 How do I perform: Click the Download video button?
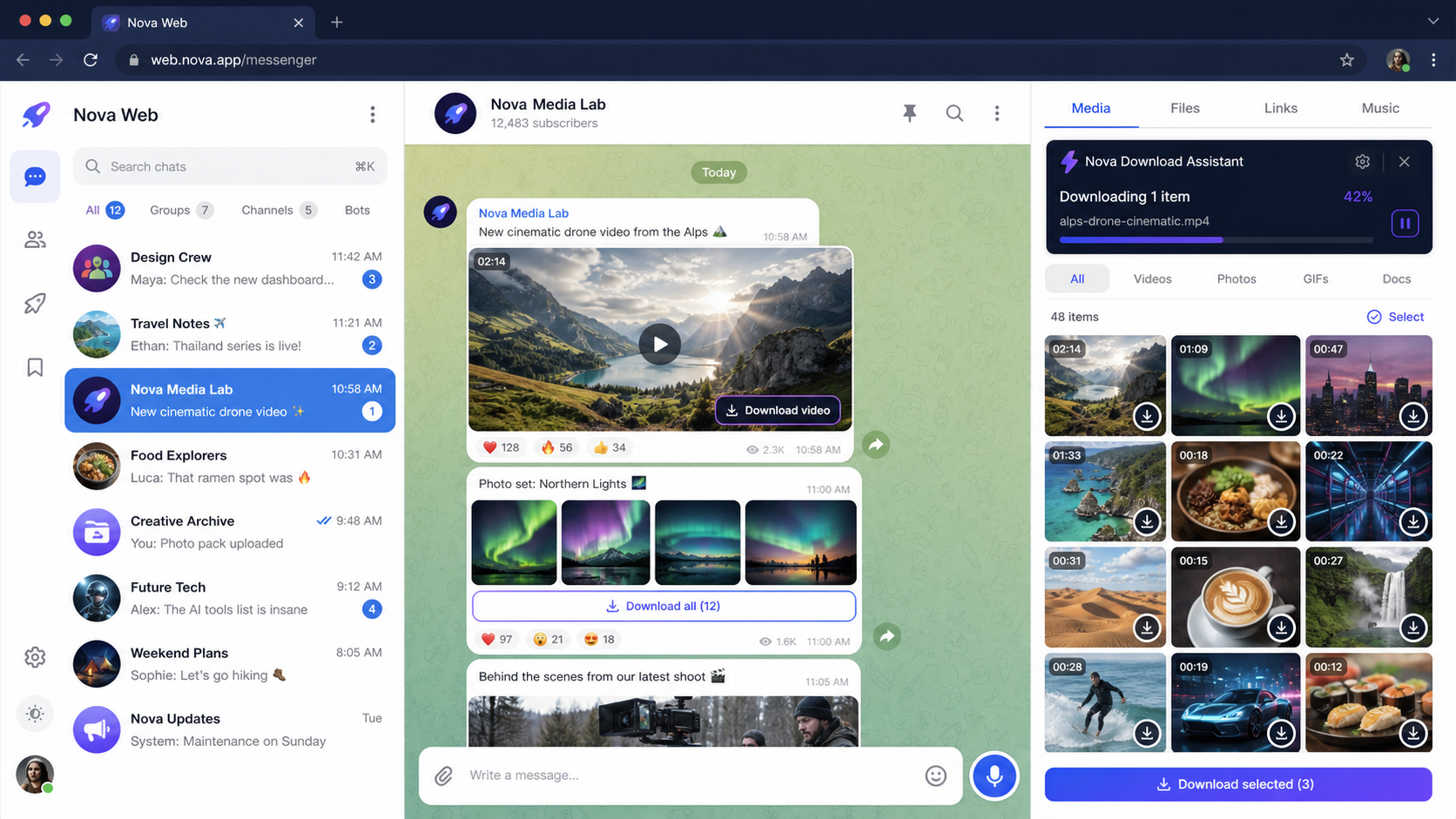click(x=779, y=410)
